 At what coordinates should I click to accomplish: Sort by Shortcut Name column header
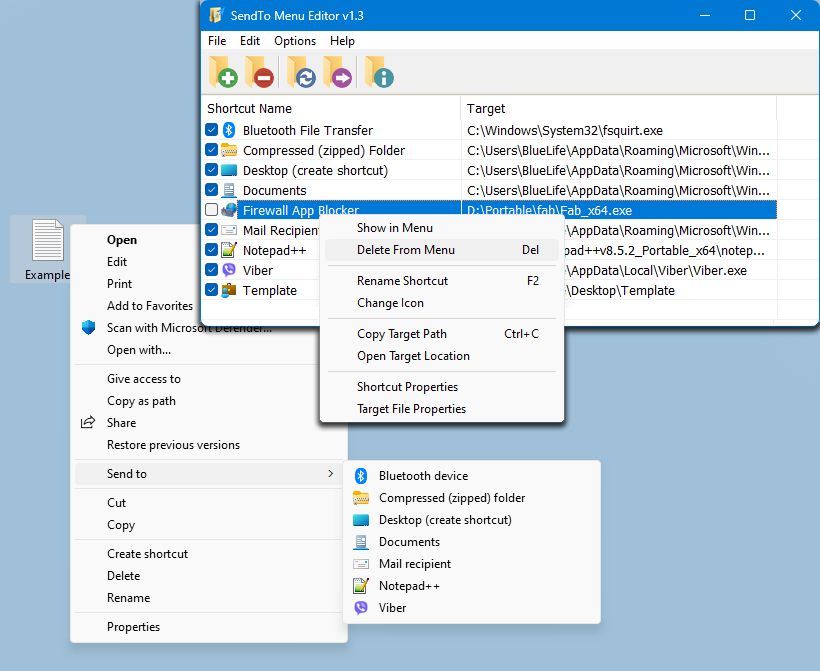point(332,108)
